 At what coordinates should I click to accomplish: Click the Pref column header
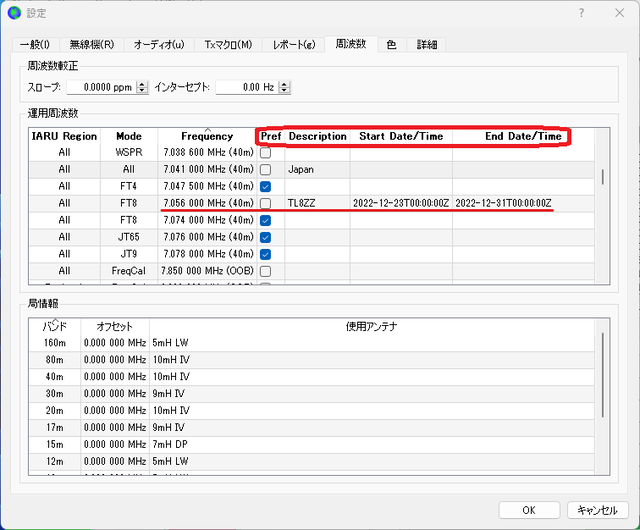271,136
